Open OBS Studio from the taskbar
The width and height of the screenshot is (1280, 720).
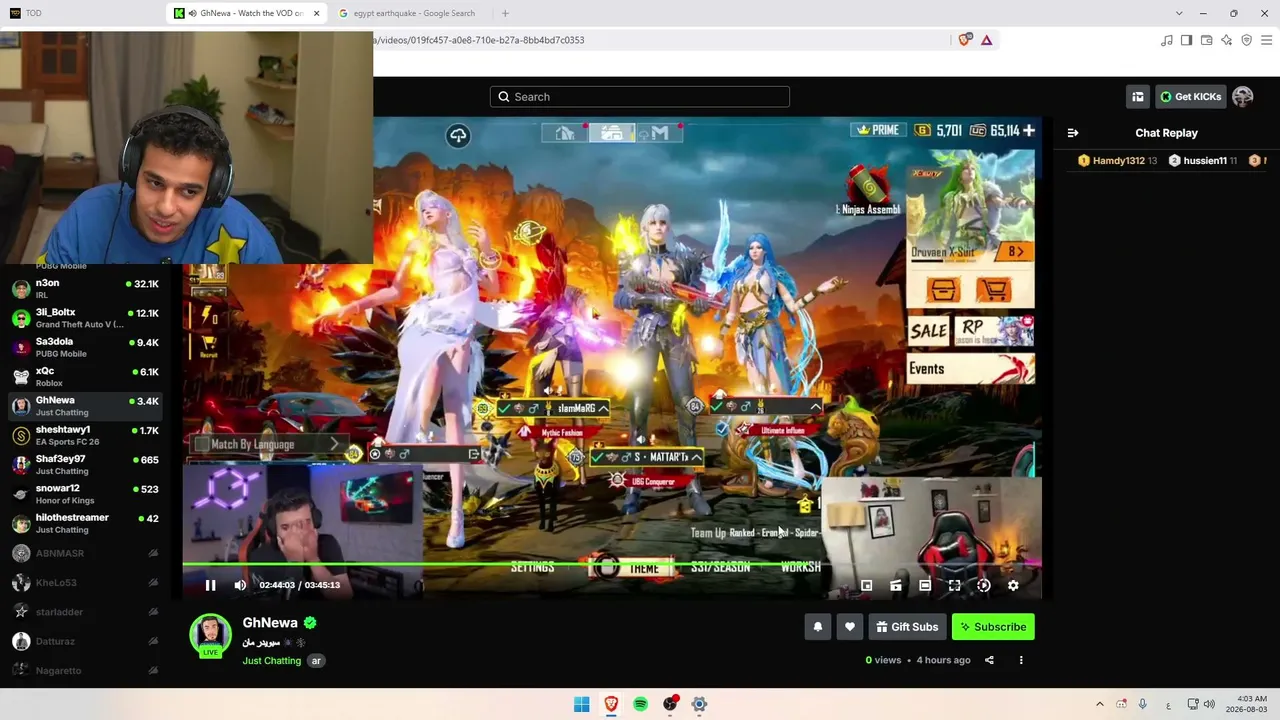[x=670, y=704]
